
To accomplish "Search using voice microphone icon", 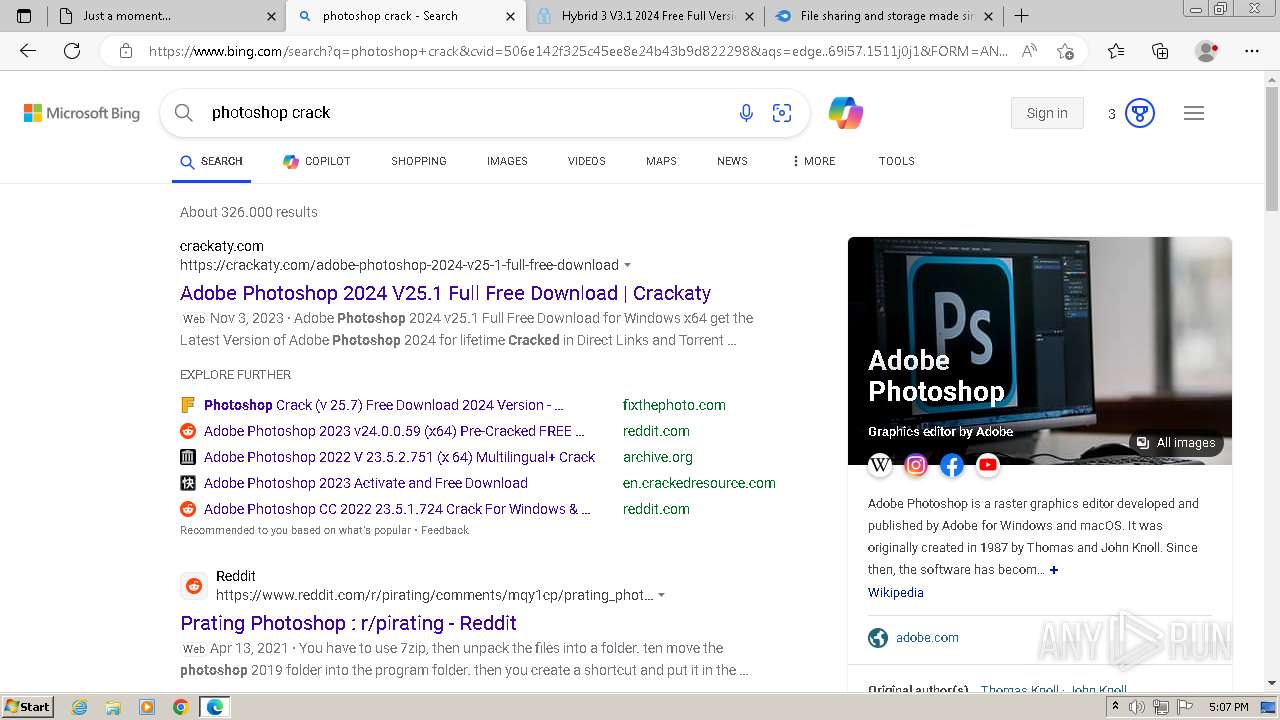I will tap(746, 113).
